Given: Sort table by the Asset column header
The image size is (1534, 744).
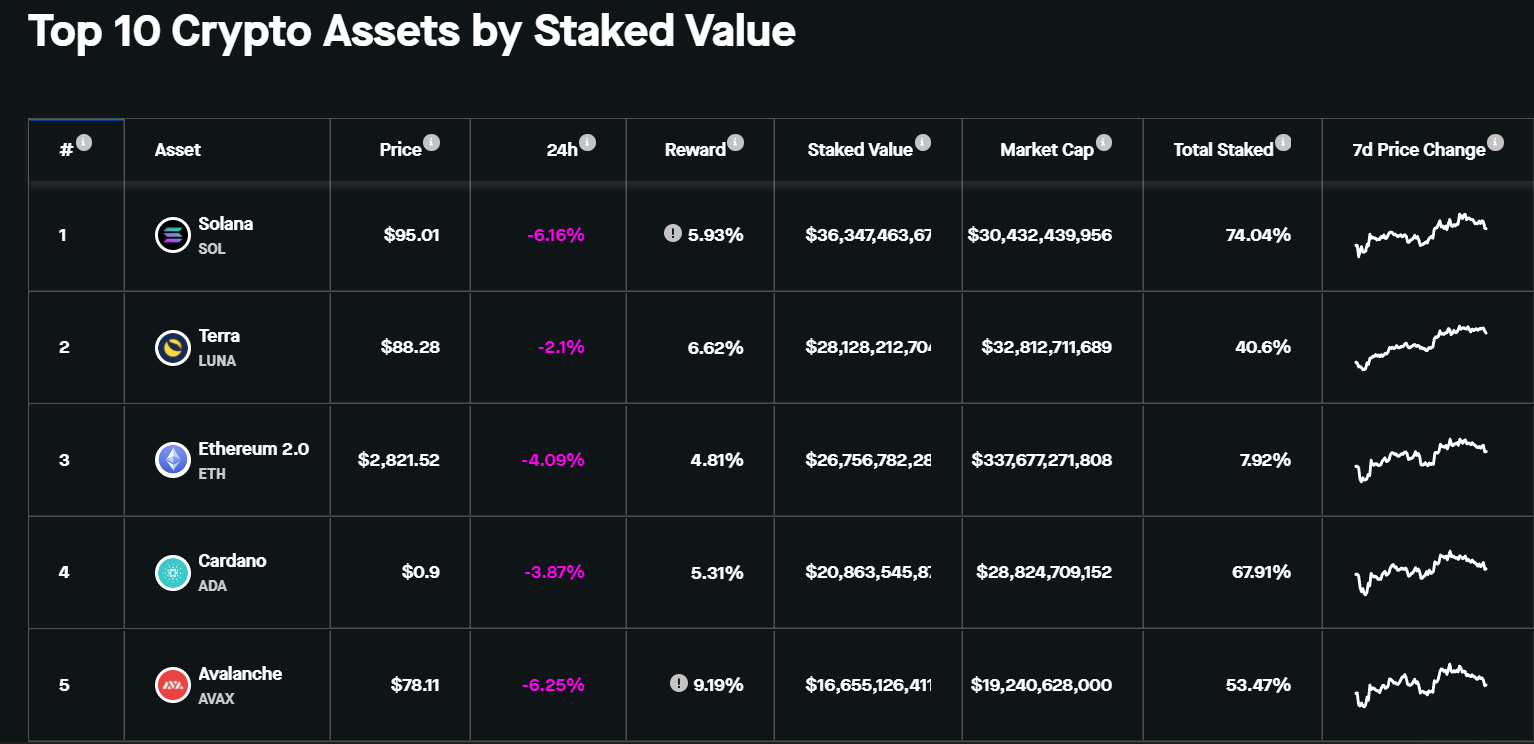Looking at the screenshot, I should point(178,150).
